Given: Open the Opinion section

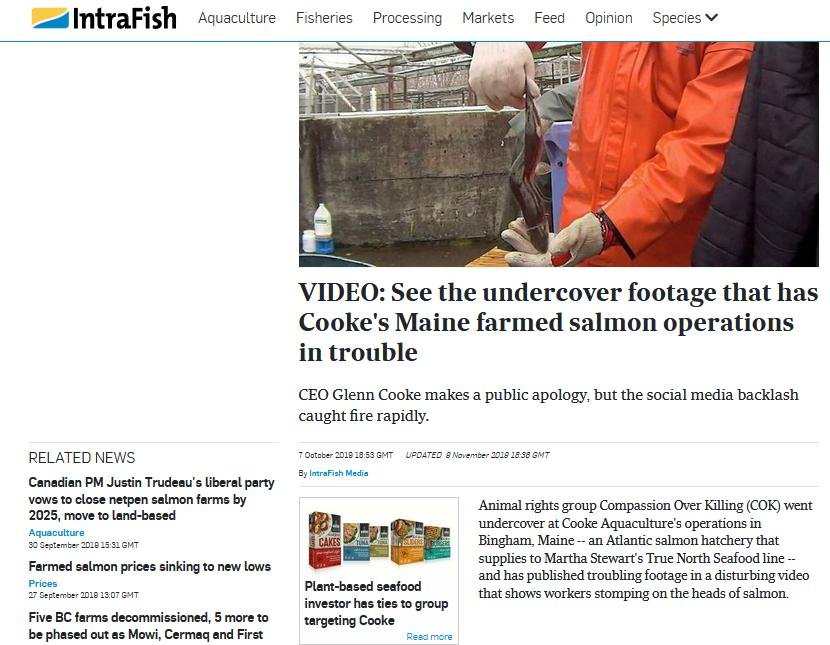Looking at the screenshot, I should 609,18.
